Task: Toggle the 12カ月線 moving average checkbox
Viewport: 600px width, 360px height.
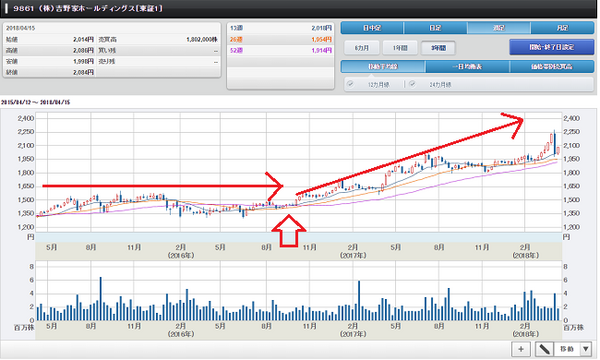Action: [350, 84]
